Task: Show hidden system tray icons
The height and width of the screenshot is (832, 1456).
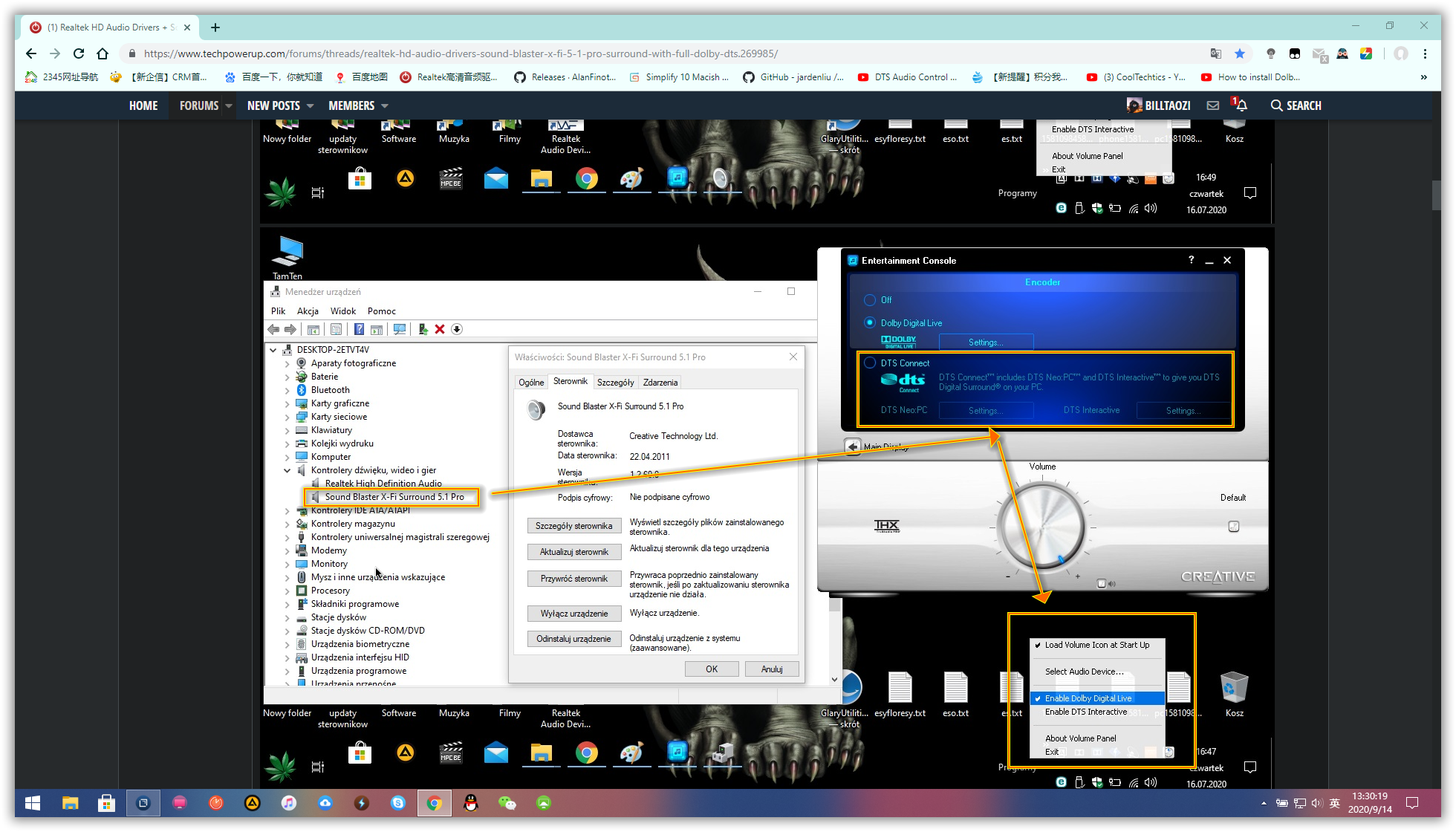Action: tap(1264, 803)
